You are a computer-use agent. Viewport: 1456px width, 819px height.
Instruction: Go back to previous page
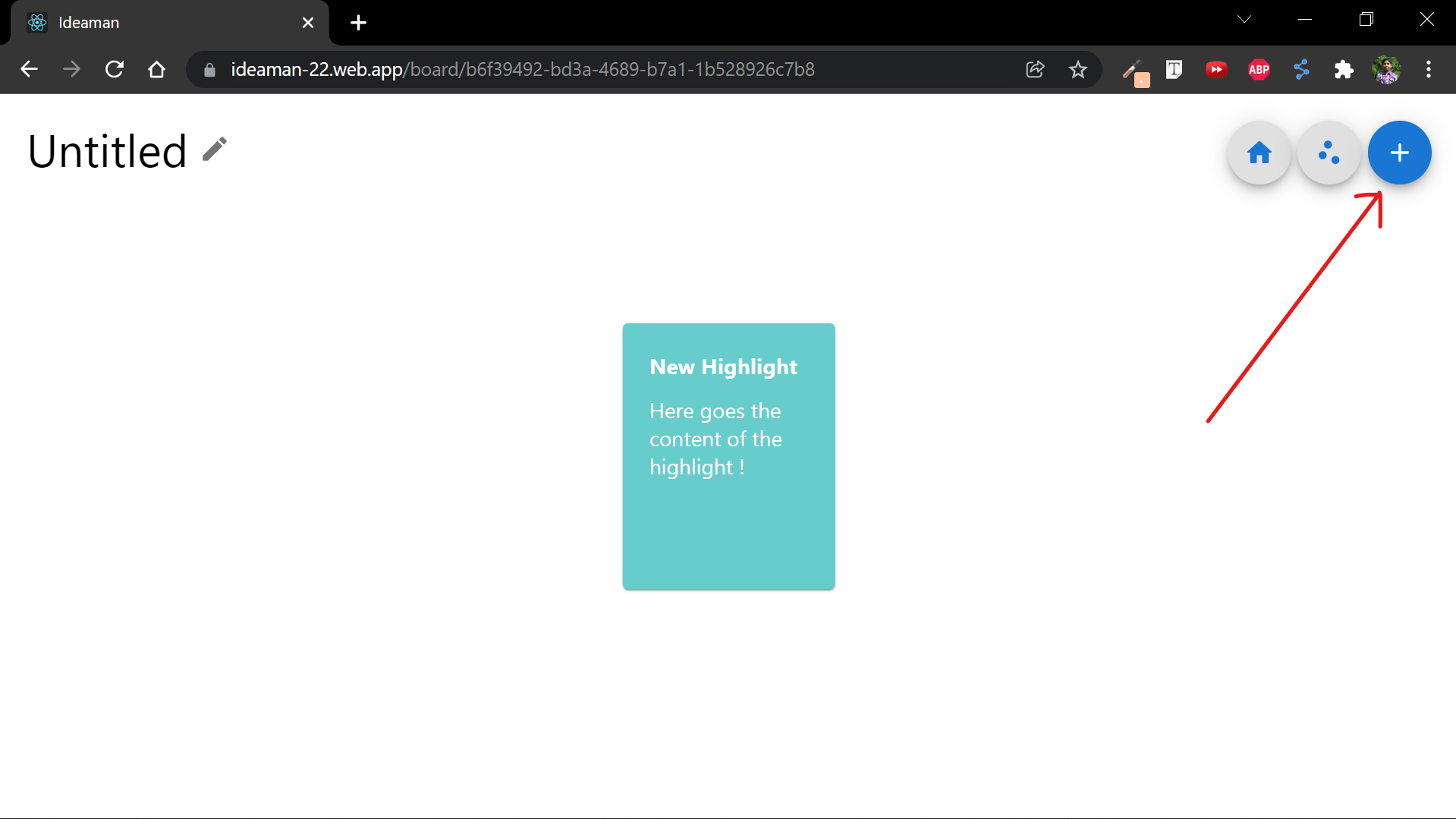coord(29,69)
